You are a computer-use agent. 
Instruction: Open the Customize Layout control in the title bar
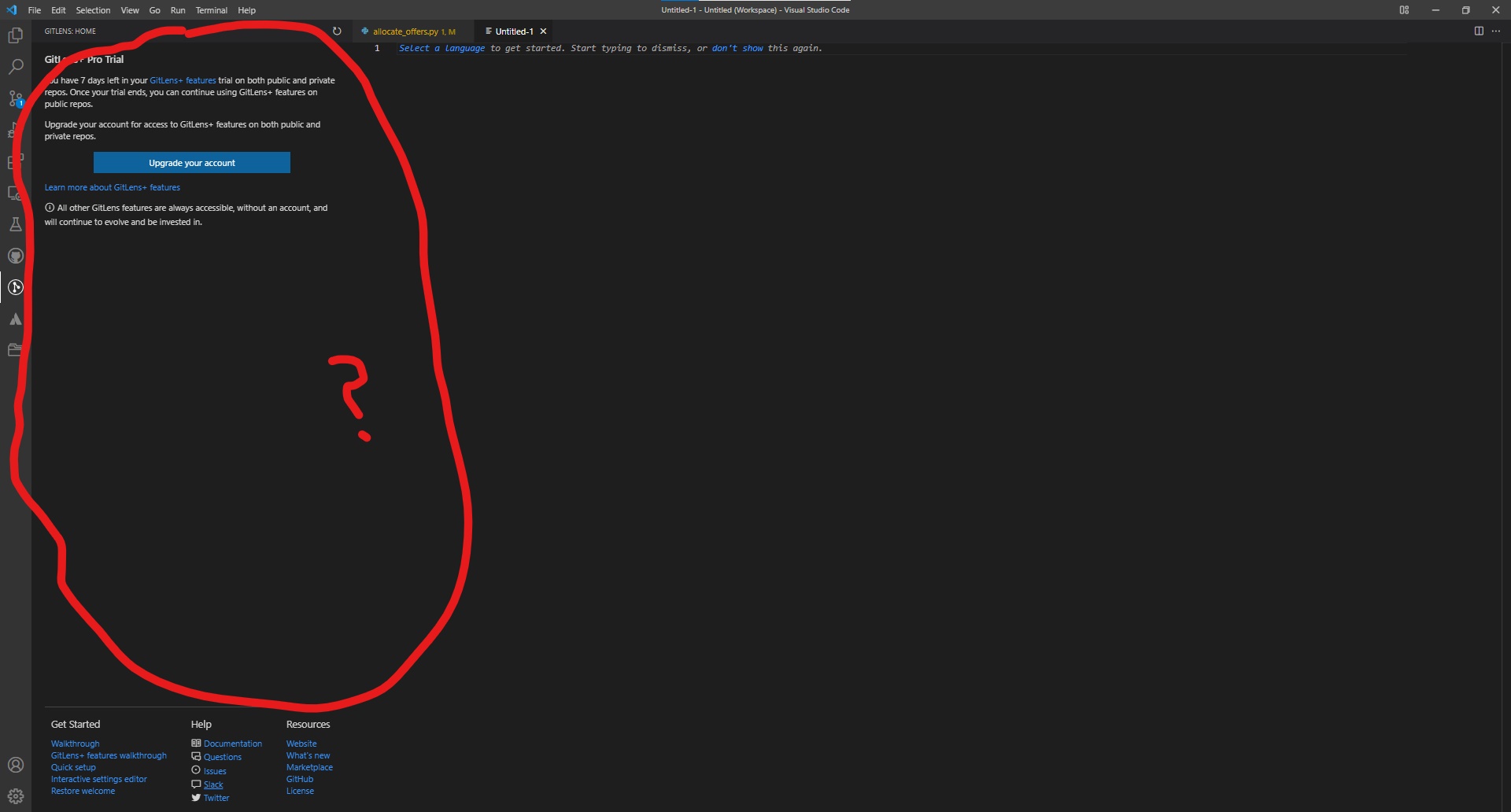click(x=1404, y=10)
